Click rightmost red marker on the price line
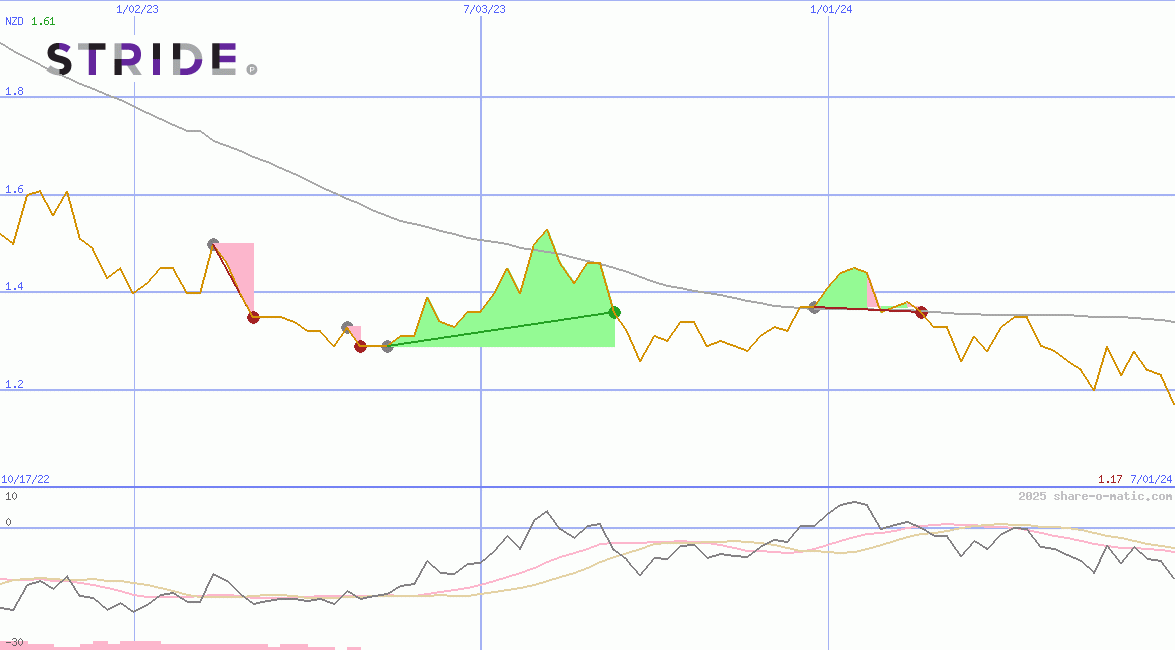1175x650 pixels. tap(921, 312)
